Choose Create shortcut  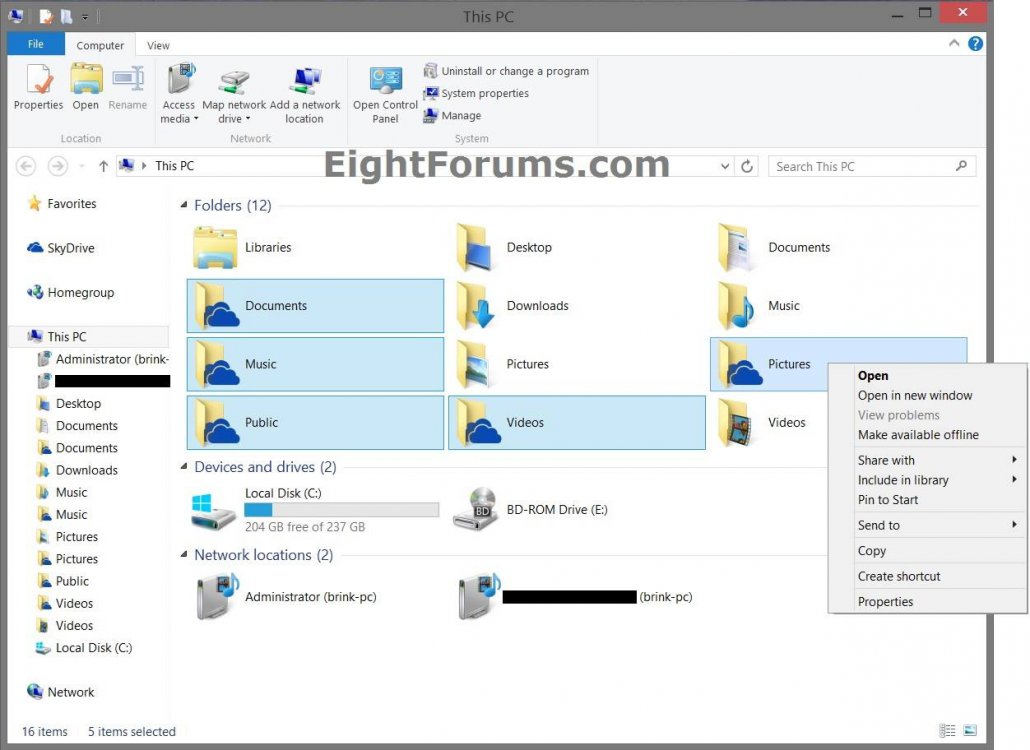(x=899, y=577)
